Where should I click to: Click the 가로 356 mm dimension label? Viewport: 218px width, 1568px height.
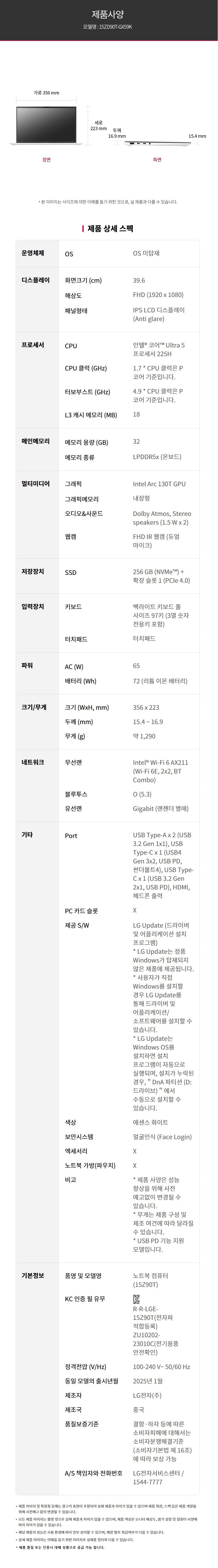coord(46,92)
